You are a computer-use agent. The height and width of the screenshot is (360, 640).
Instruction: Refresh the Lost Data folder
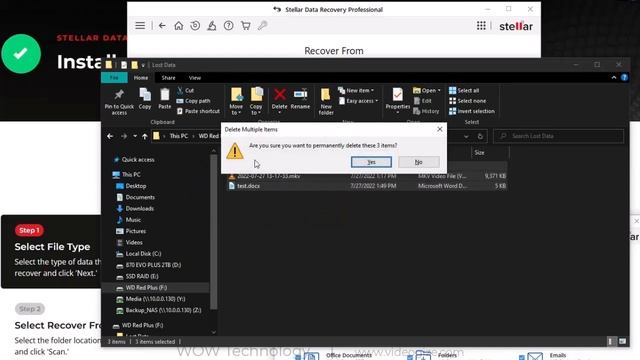tap(480, 136)
